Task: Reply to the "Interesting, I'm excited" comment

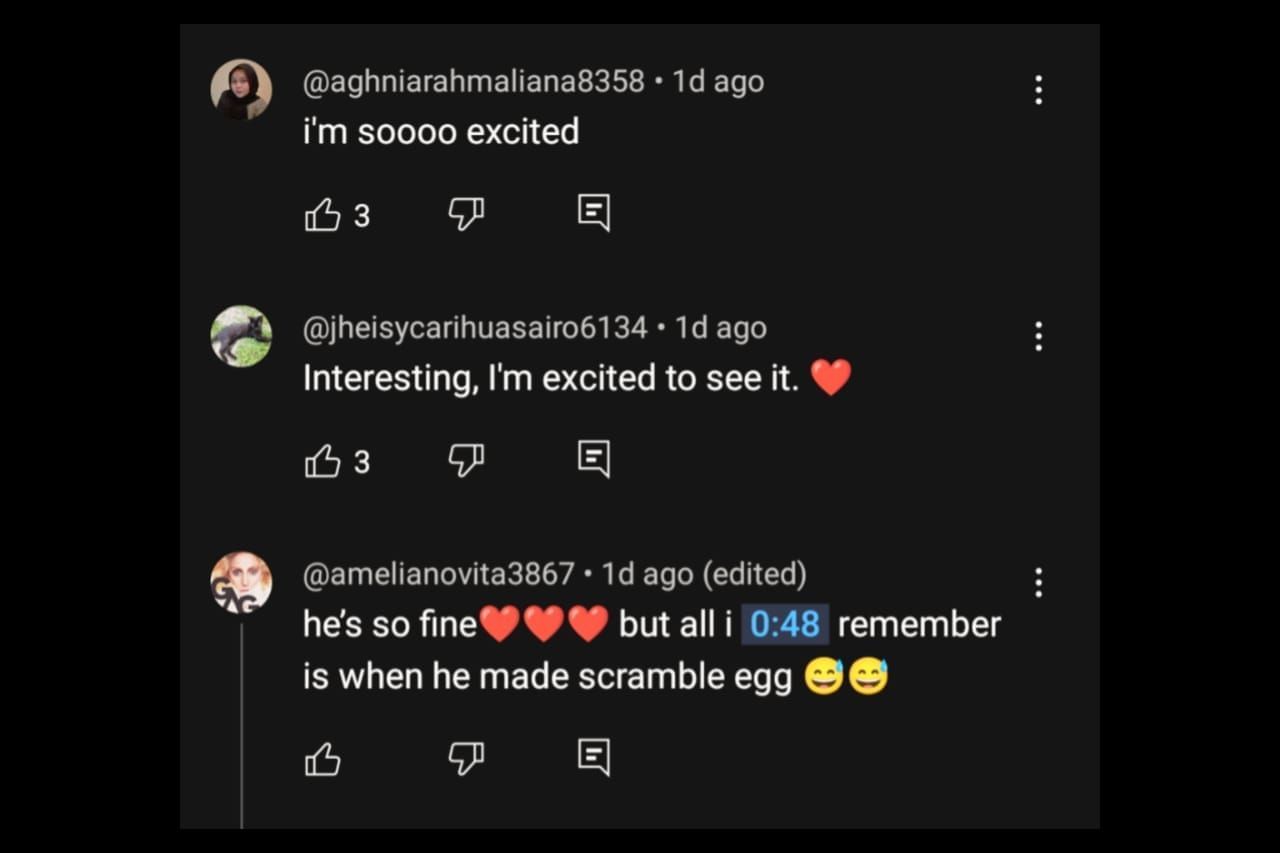Action: click(x=594, y=459)
